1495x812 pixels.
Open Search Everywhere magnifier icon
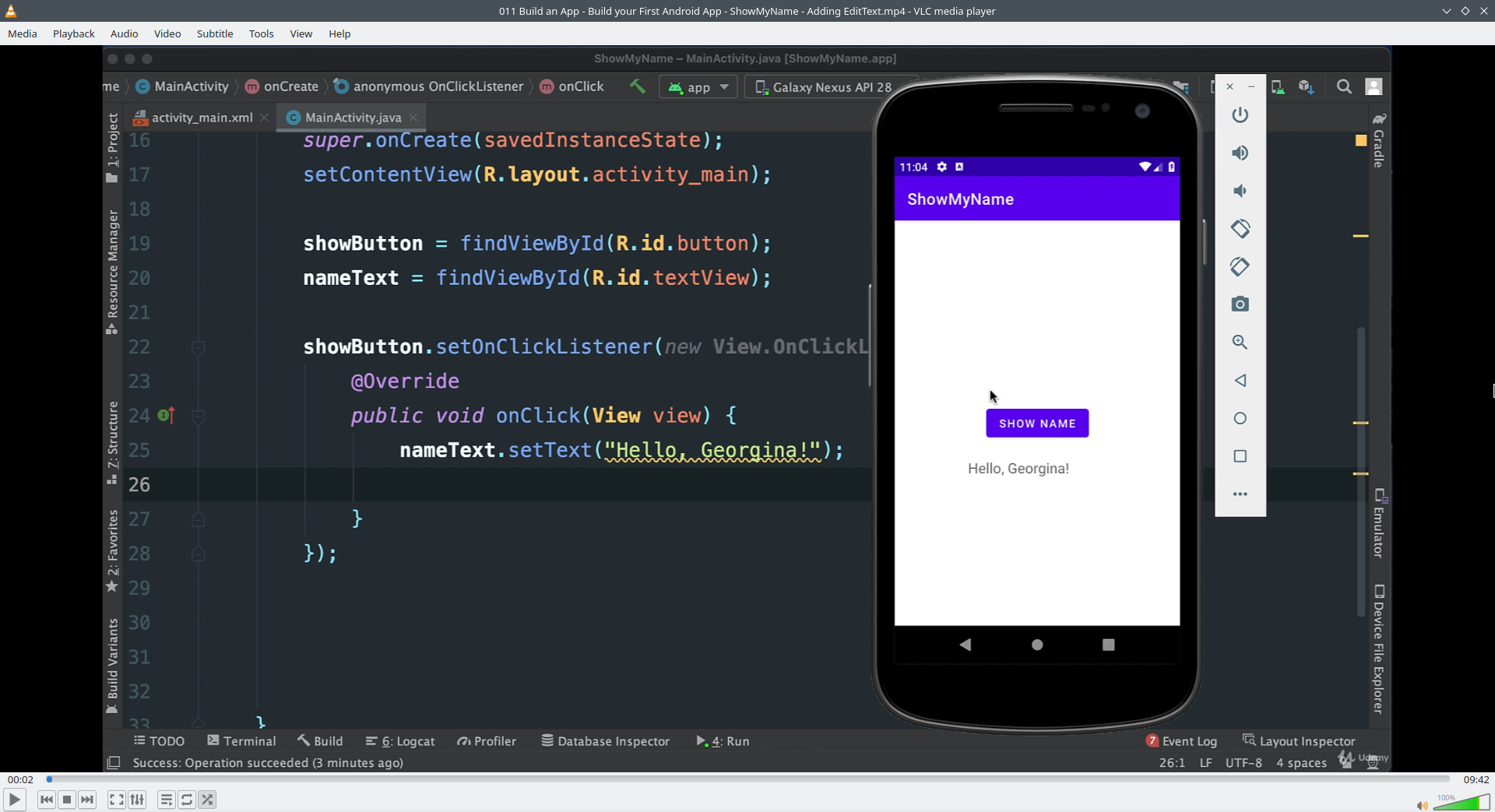click(1344, 86)
